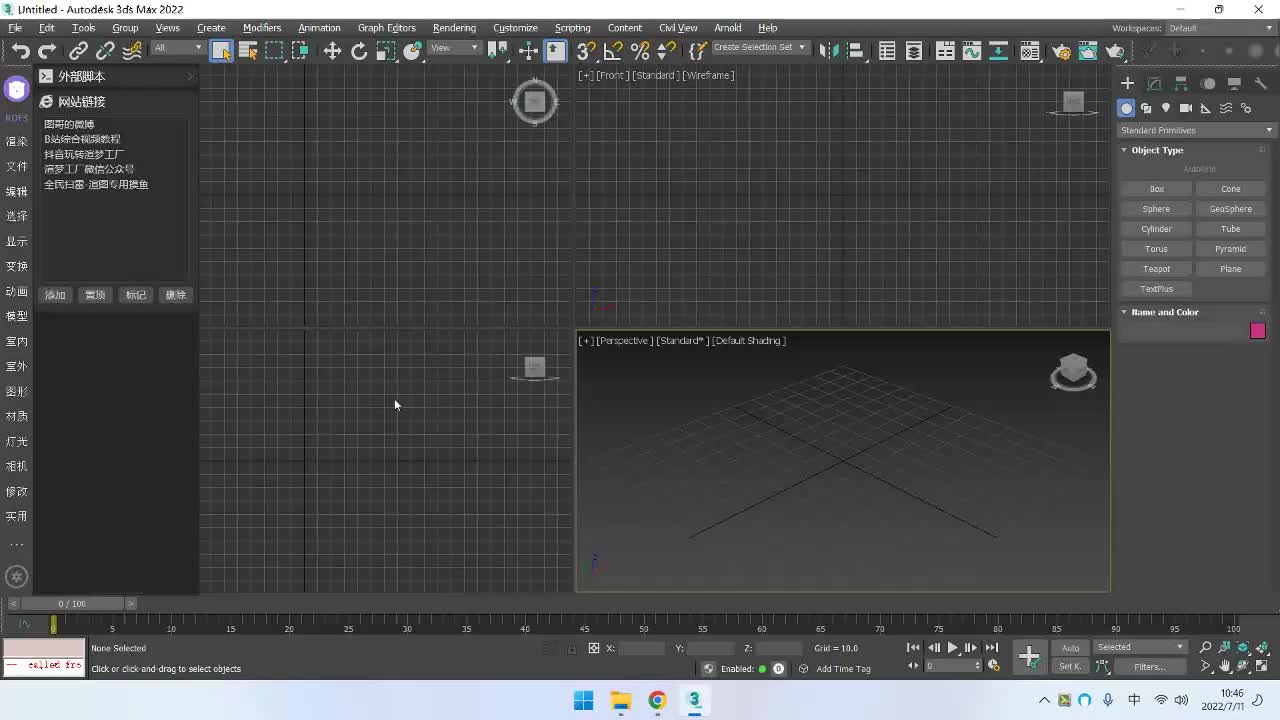Toggle the Auto key mode
Image resolution: width=1280 pixels, height=720 pixels.
pyautogui.click(x=1070, y=648)
